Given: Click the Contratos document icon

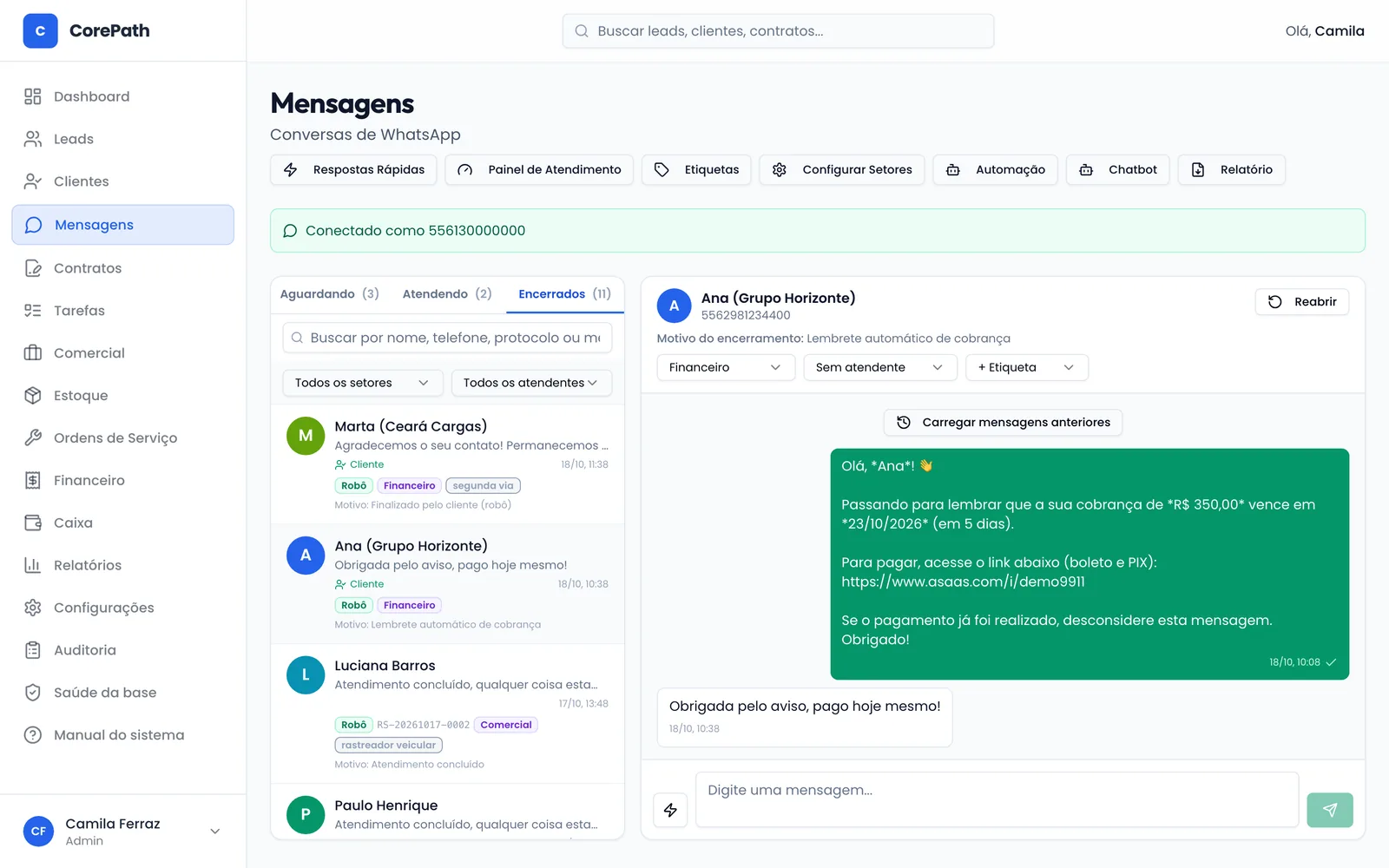Looking at the screenshot, I should click(x=33, y=268).
